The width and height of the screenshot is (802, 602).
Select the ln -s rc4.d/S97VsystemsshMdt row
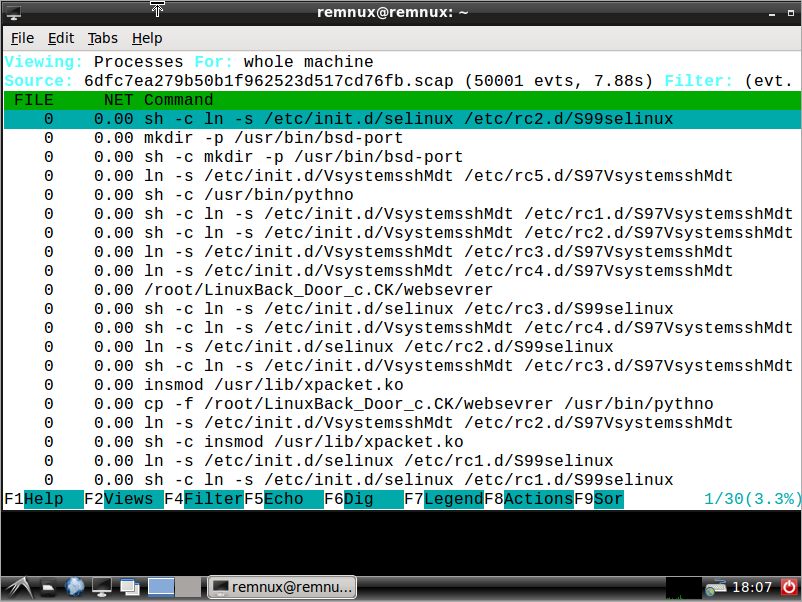403,271
